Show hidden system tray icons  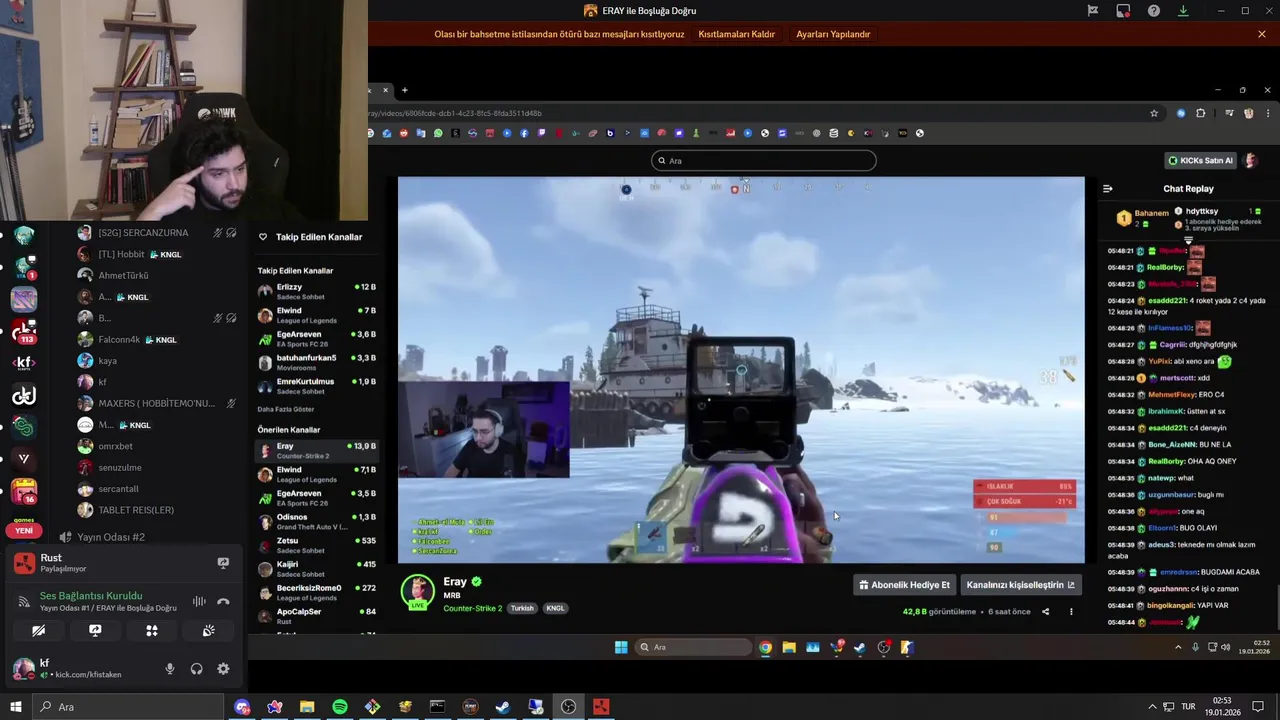coord(1152,707)
